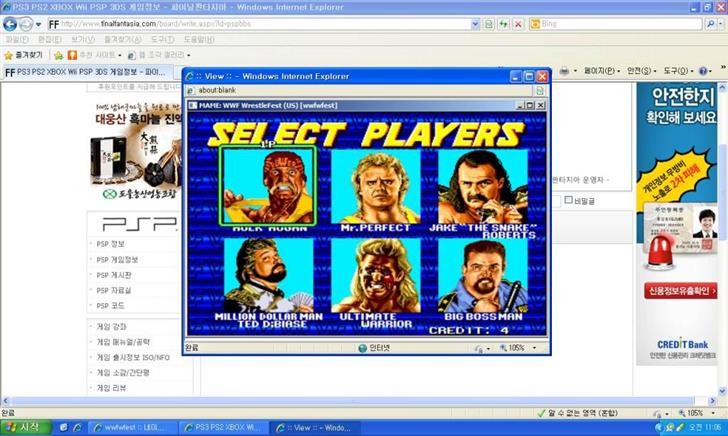Click about:blank address in View popup
Screen dimensions: 728x436
click(217, 90)
